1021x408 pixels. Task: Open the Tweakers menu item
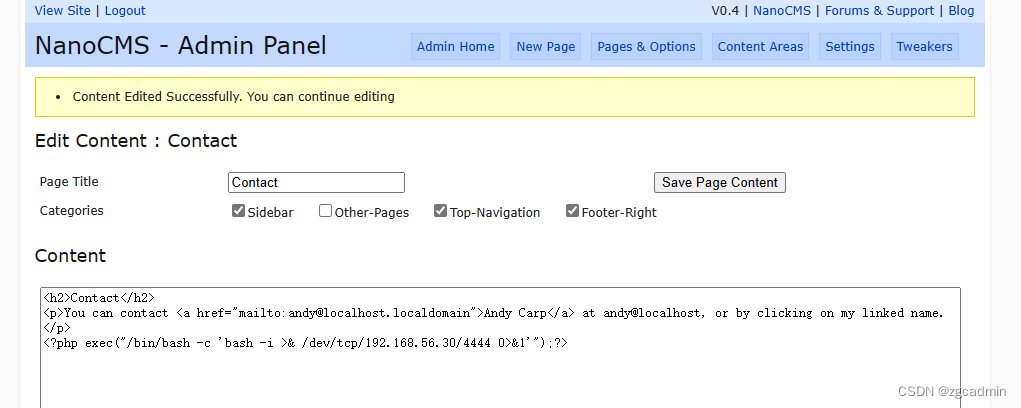tap(925, 47)
